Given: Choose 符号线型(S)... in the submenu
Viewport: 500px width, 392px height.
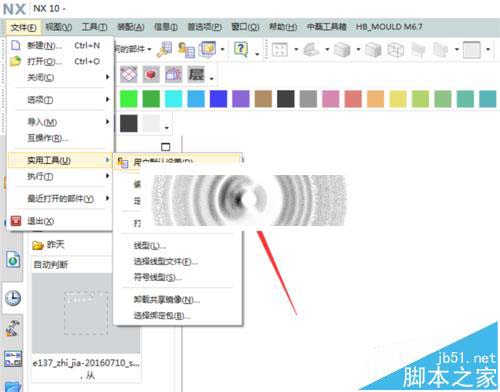Looking at the screenshot, I should click(x=178, y=277).
